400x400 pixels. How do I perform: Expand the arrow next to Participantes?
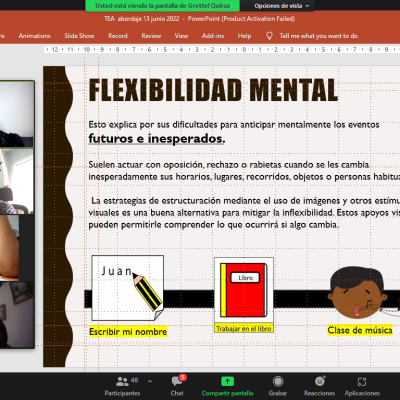point(150,381)
